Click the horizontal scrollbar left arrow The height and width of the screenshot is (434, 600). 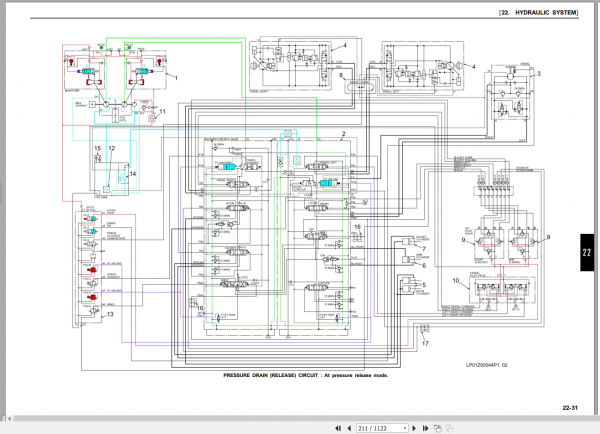[x=10, y=419]
